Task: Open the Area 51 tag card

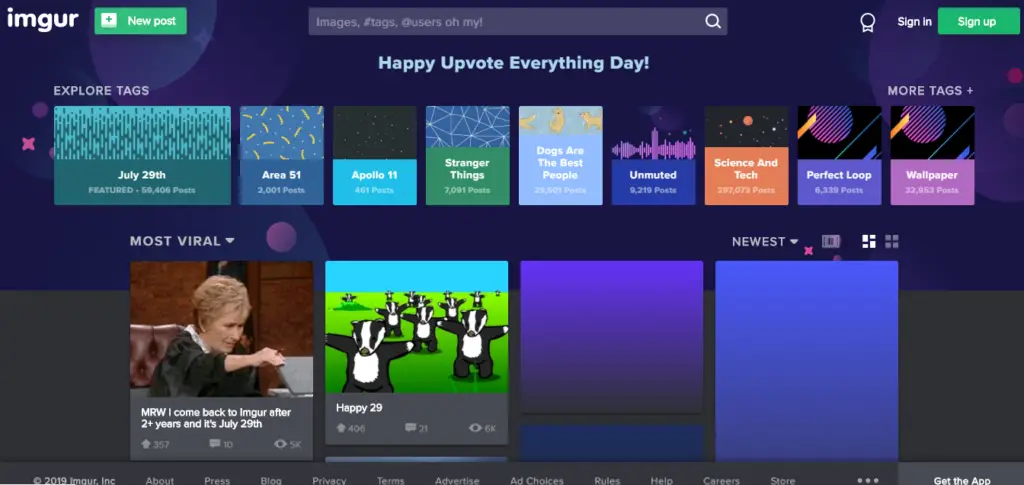Action: pyautogui.click(x=282, y=155)
